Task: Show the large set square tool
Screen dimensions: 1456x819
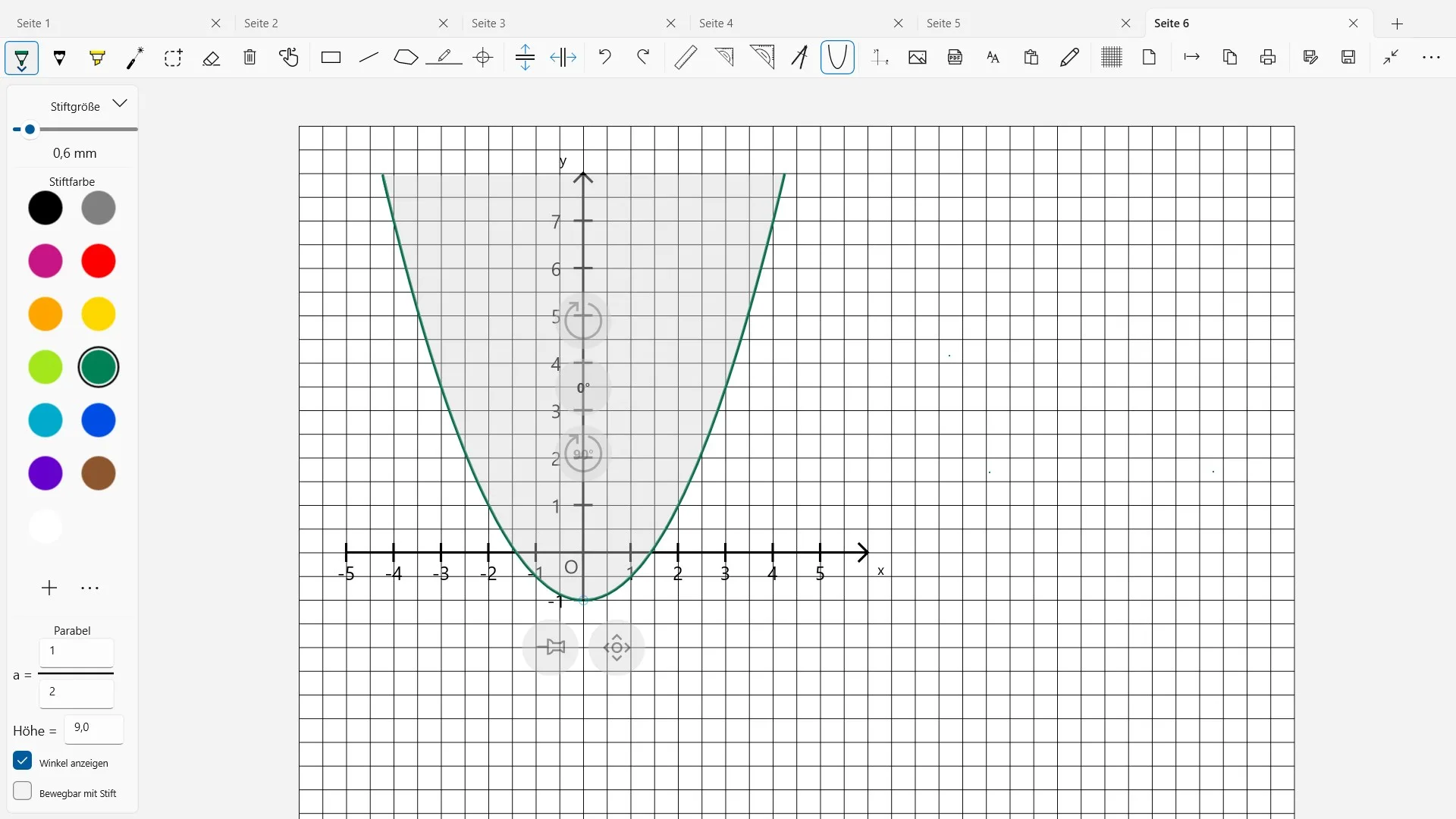Action: click(762, 58)
